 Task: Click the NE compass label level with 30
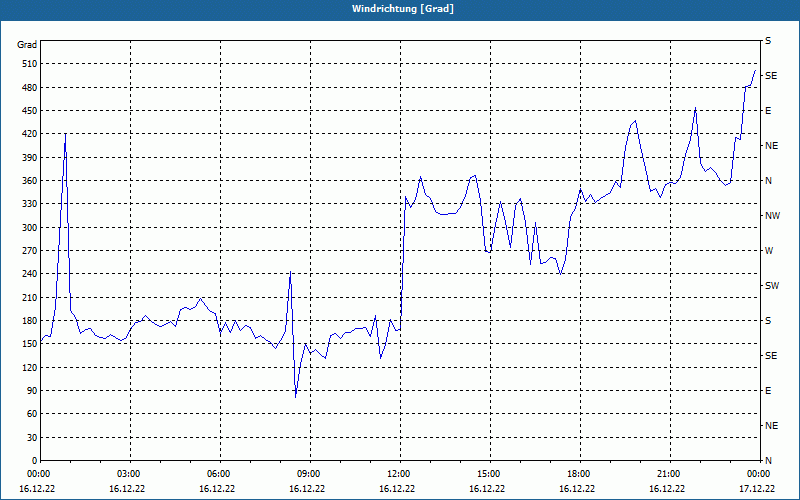772,426
